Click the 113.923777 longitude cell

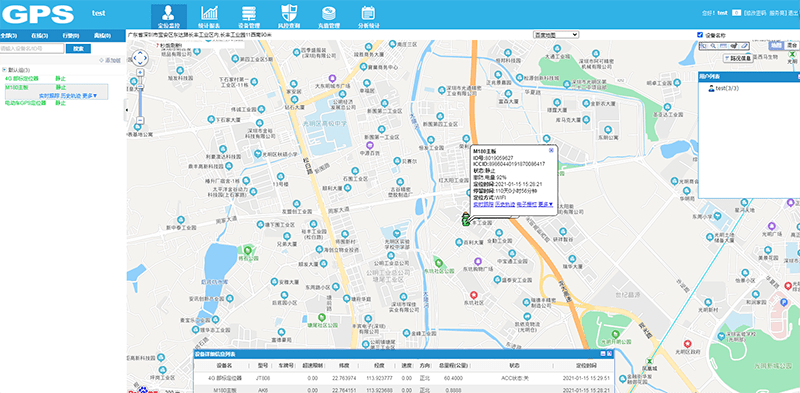[381, 378]
